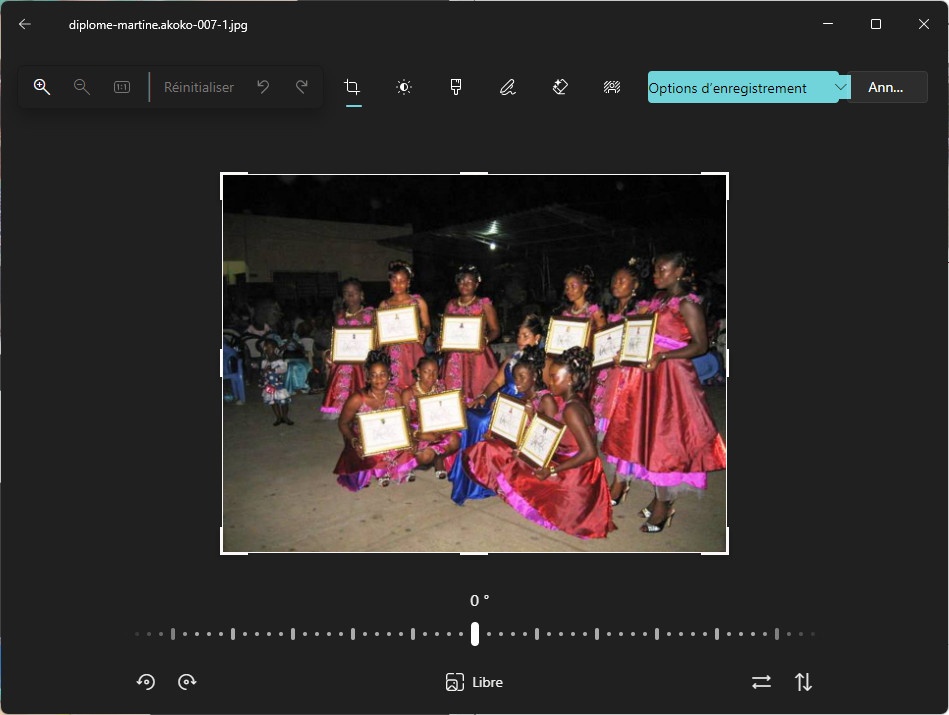Go back with the arrow button
This screenshot has width=949, height=715.
coord(25,24)
